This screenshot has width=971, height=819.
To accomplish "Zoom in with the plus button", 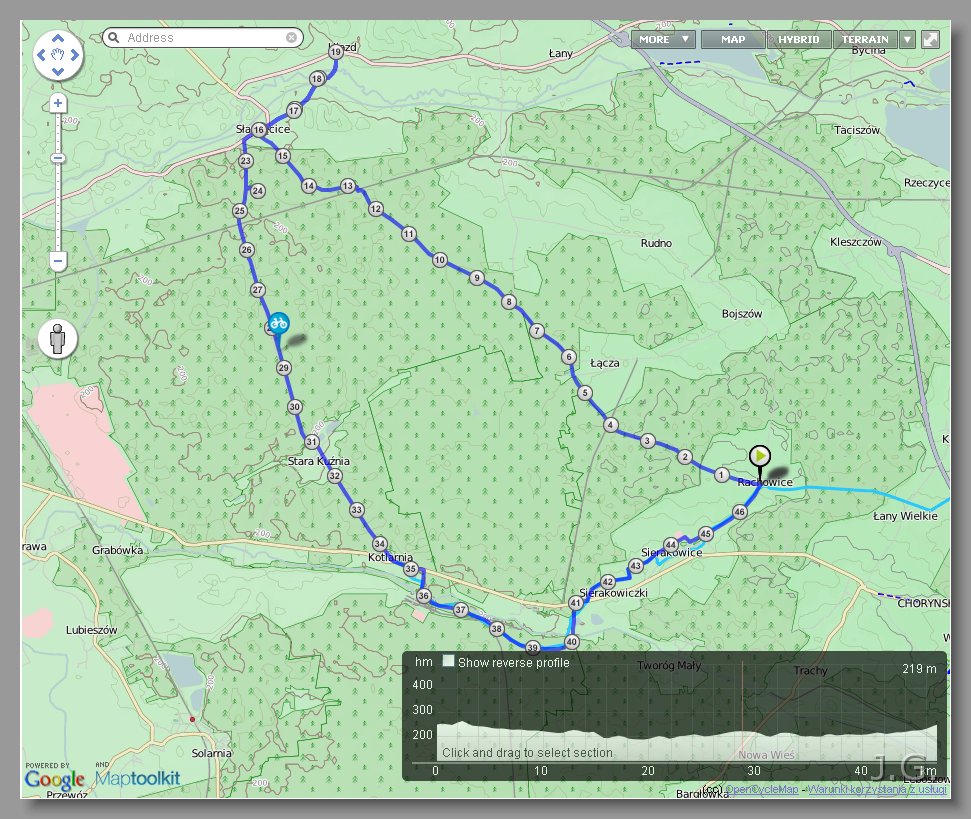I will pyautogui.click(x=58, y=103).
